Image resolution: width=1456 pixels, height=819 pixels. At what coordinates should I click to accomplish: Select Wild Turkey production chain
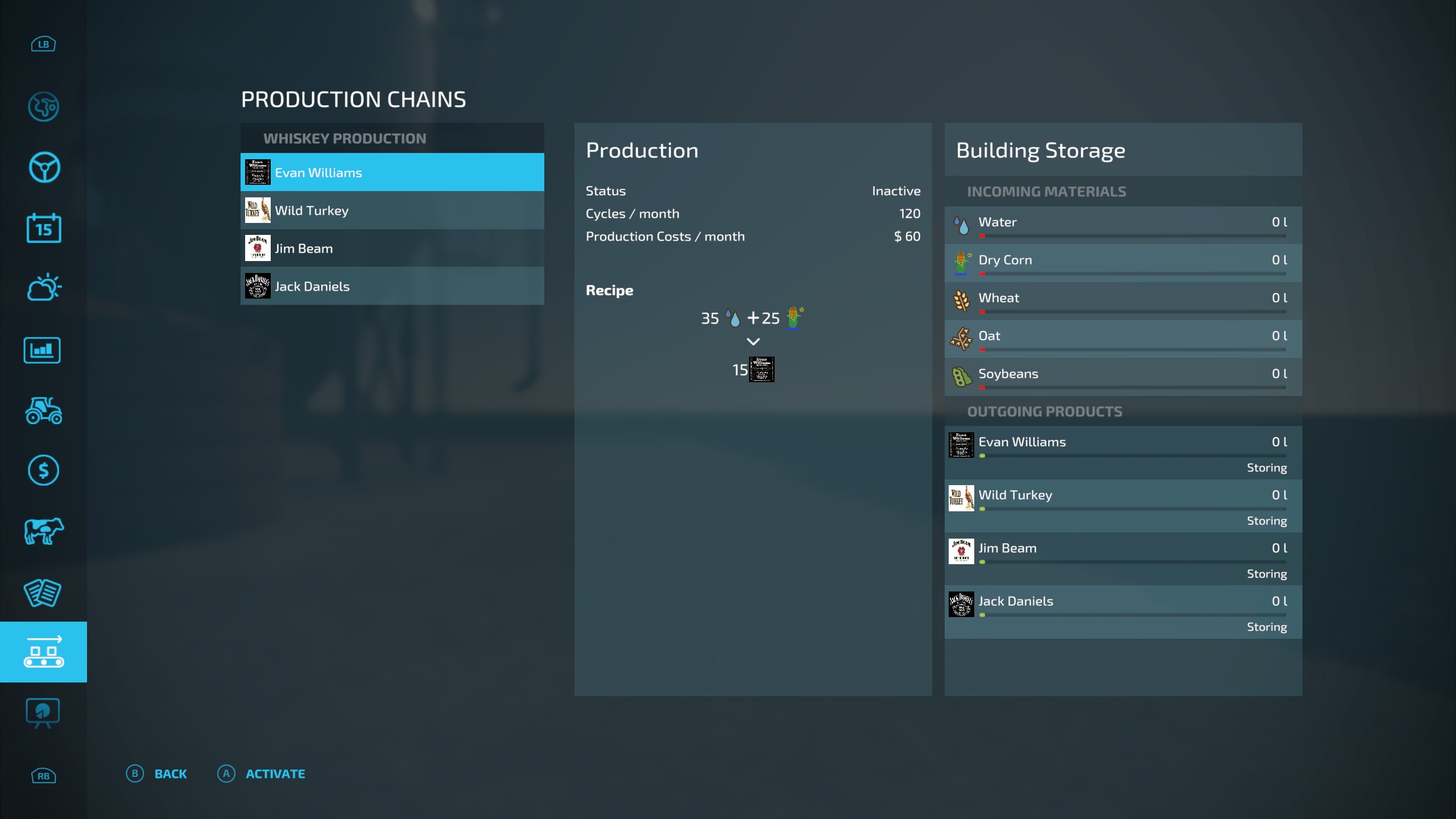point(392,210)
